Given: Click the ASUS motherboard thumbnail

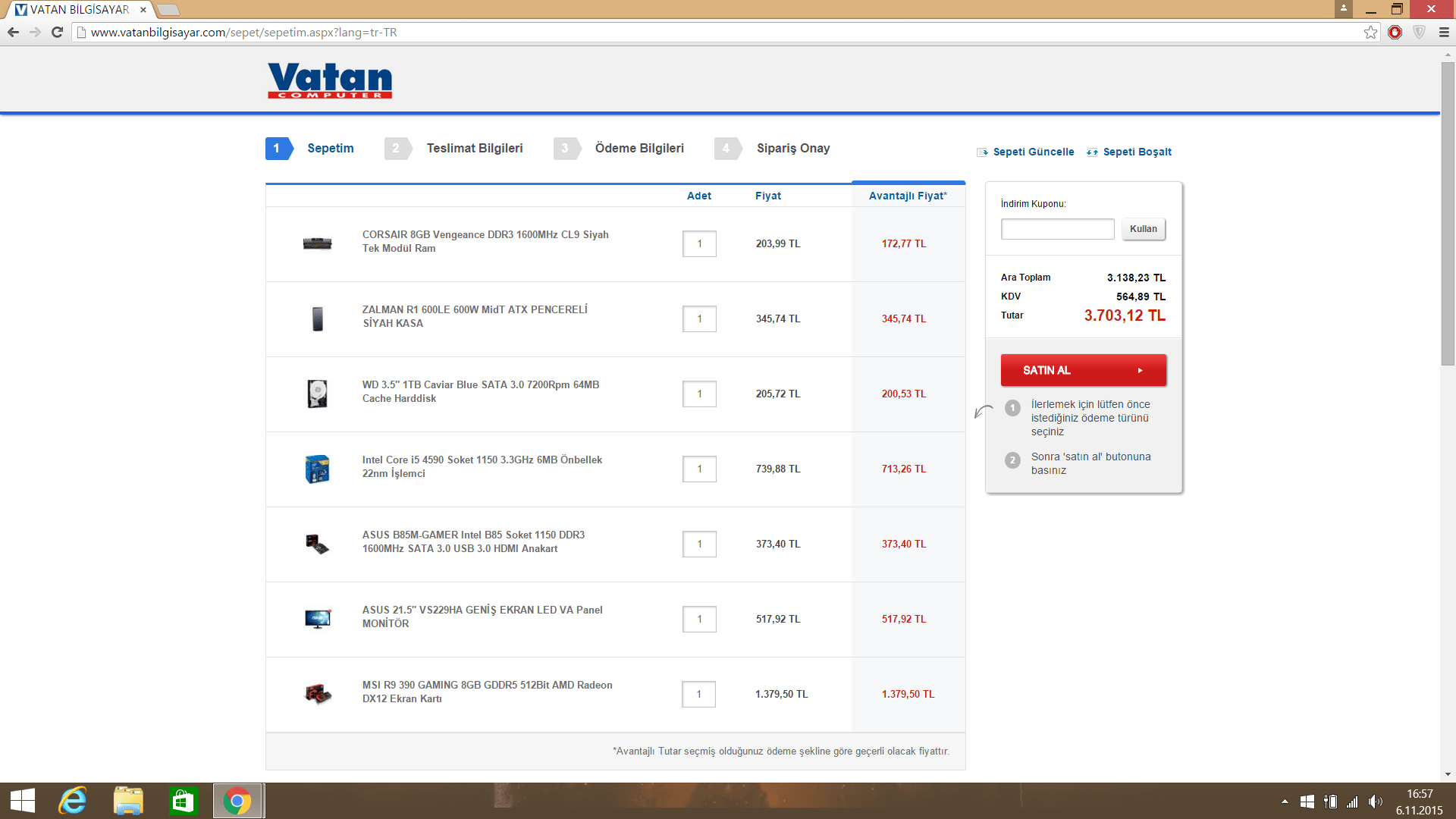Looking at the screenshot, I should 317,544.
